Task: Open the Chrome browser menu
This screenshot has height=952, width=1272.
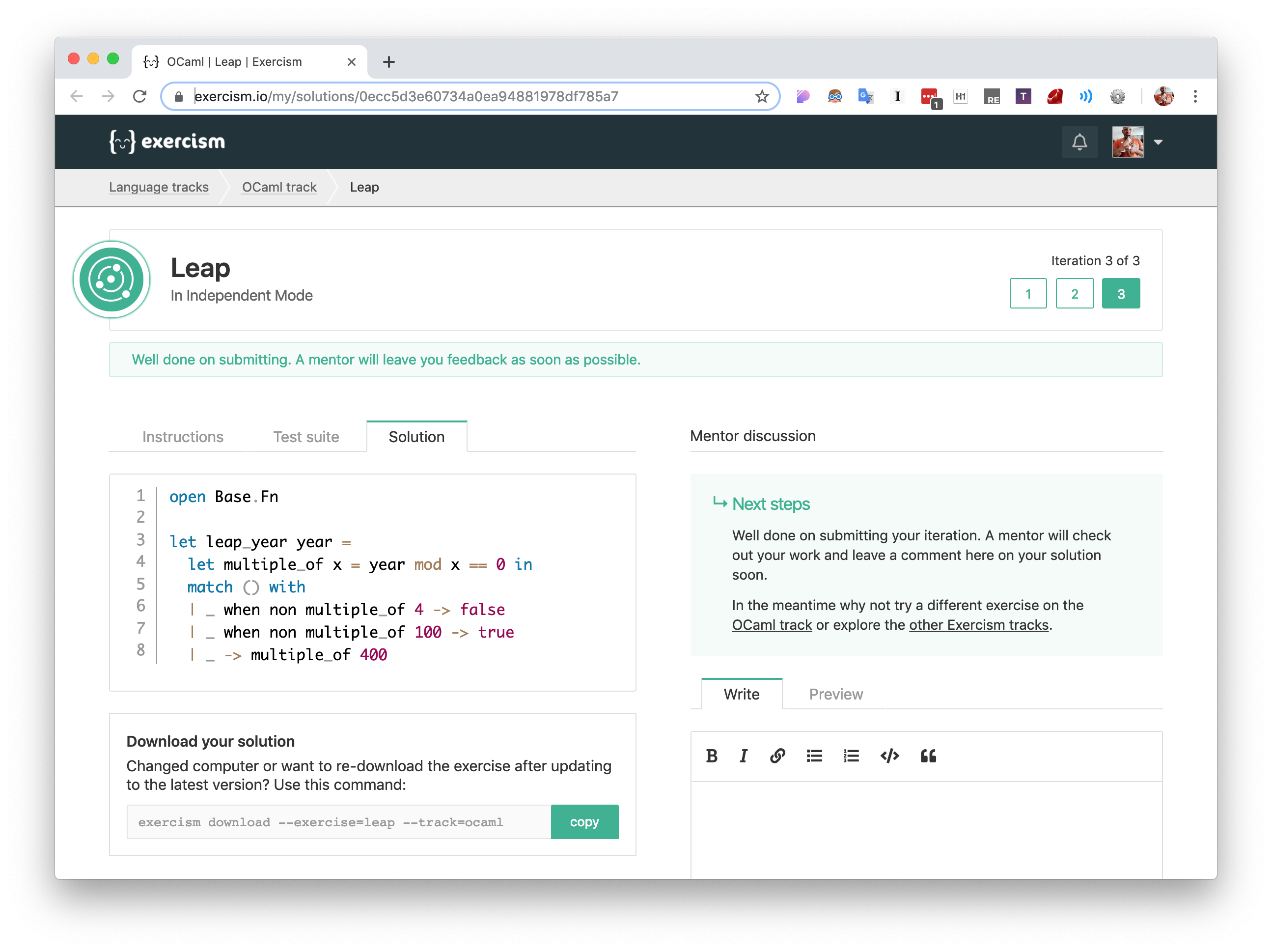Action: tap(1196, 96)
